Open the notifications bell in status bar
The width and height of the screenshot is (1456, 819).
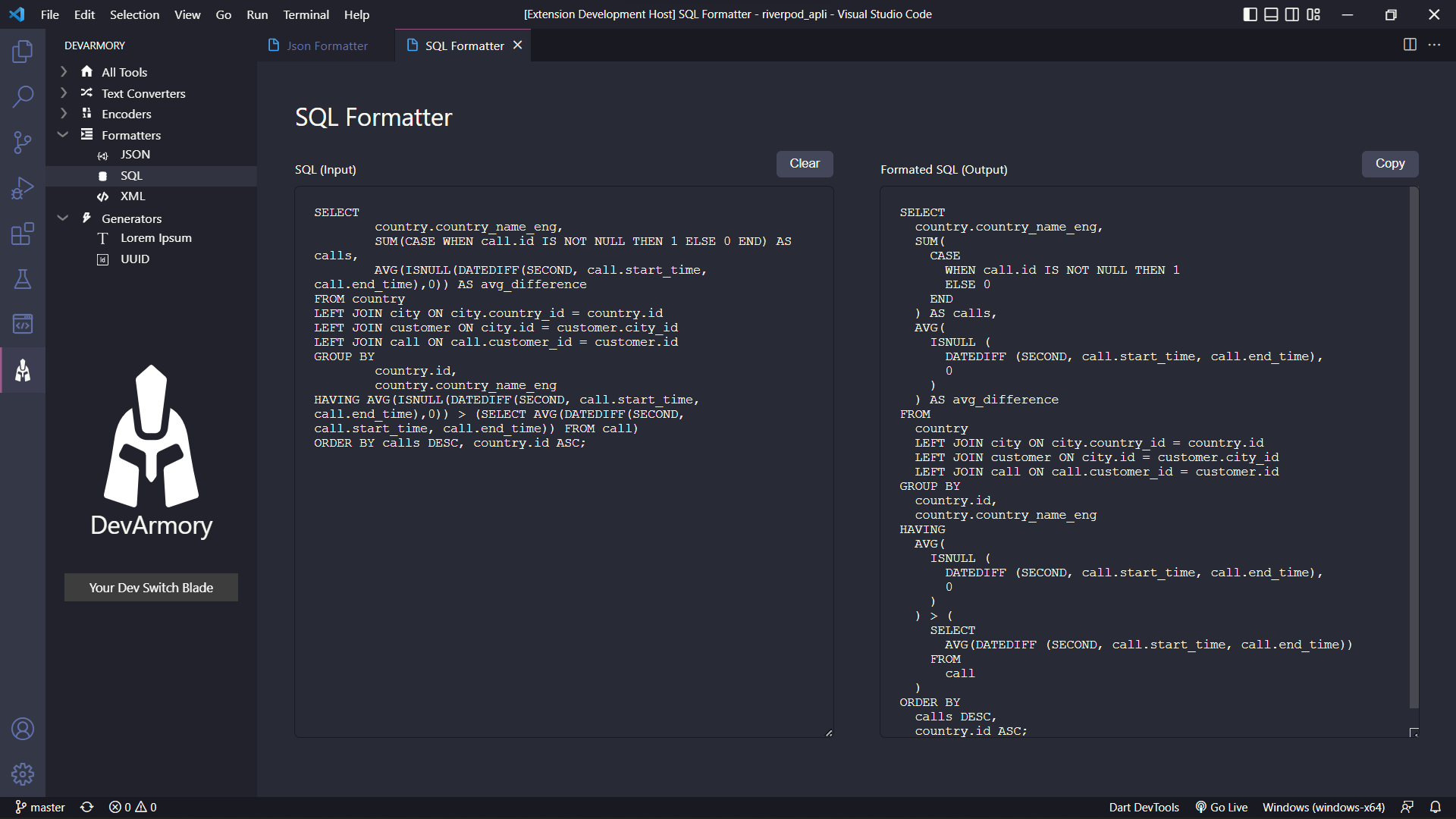click(1436, 807)
